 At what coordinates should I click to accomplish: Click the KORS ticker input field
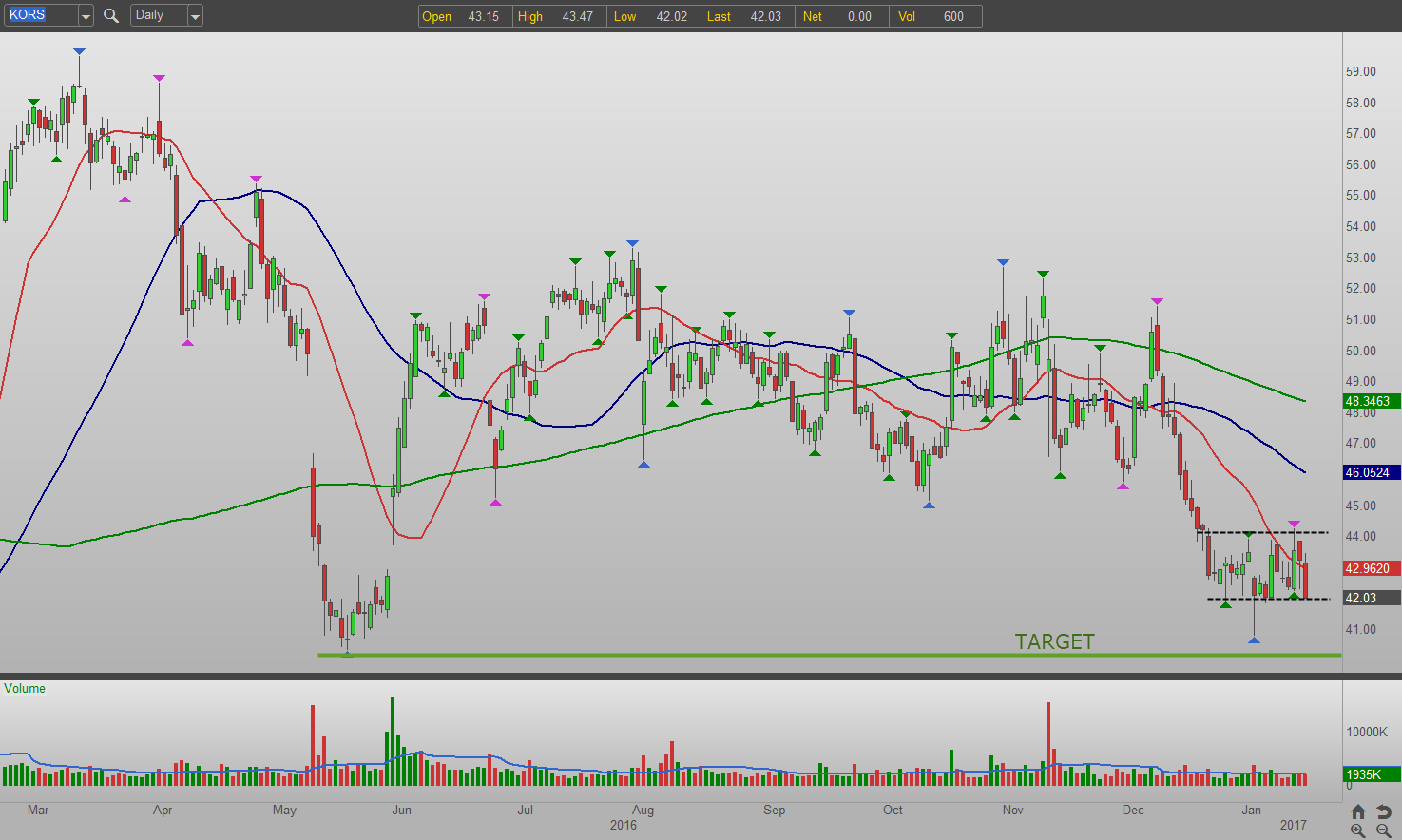[40, 15]
